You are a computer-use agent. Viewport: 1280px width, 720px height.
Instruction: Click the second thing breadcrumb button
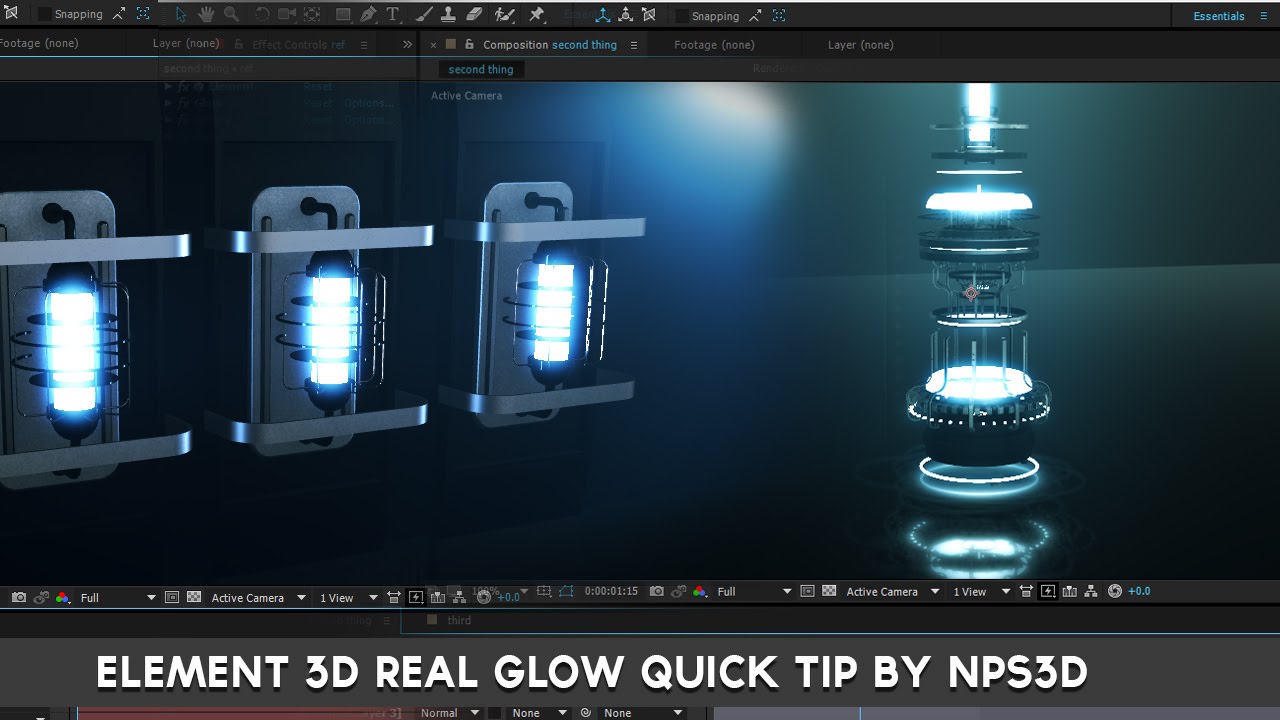click(x=480, y=69)
